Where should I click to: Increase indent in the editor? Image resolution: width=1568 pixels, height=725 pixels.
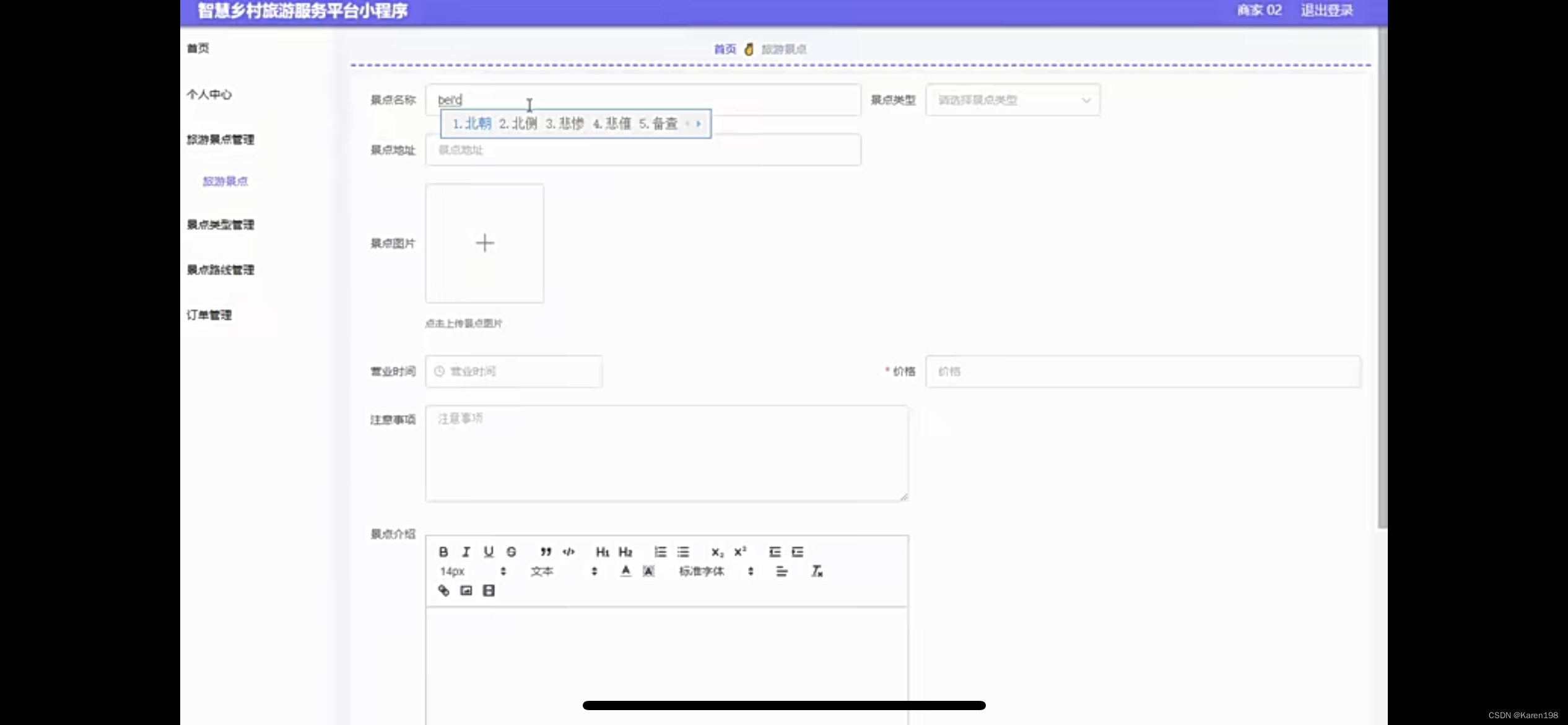[x=798, y=551]
